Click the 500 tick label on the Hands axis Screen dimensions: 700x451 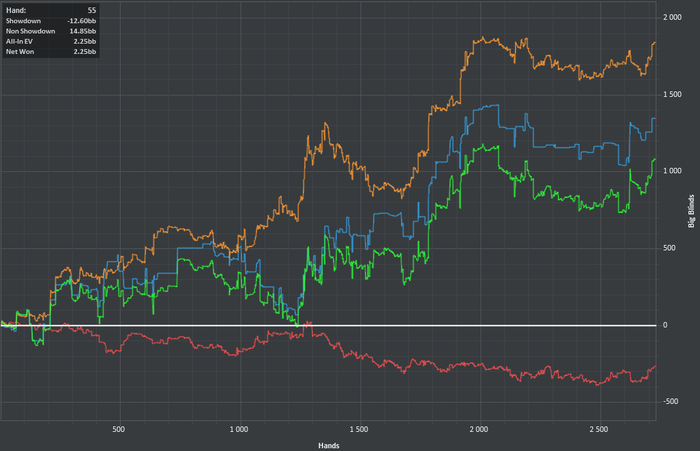[x=119, y=429]
